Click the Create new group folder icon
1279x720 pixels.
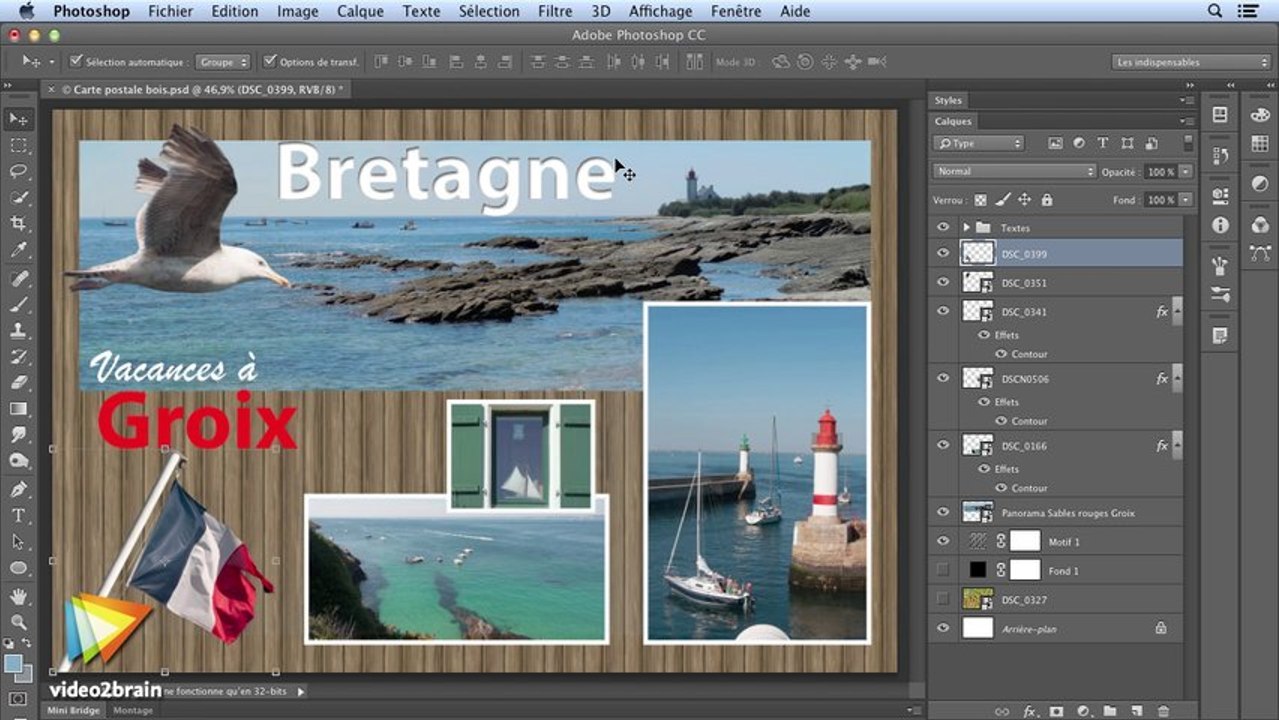click(x=1109, y=711)
